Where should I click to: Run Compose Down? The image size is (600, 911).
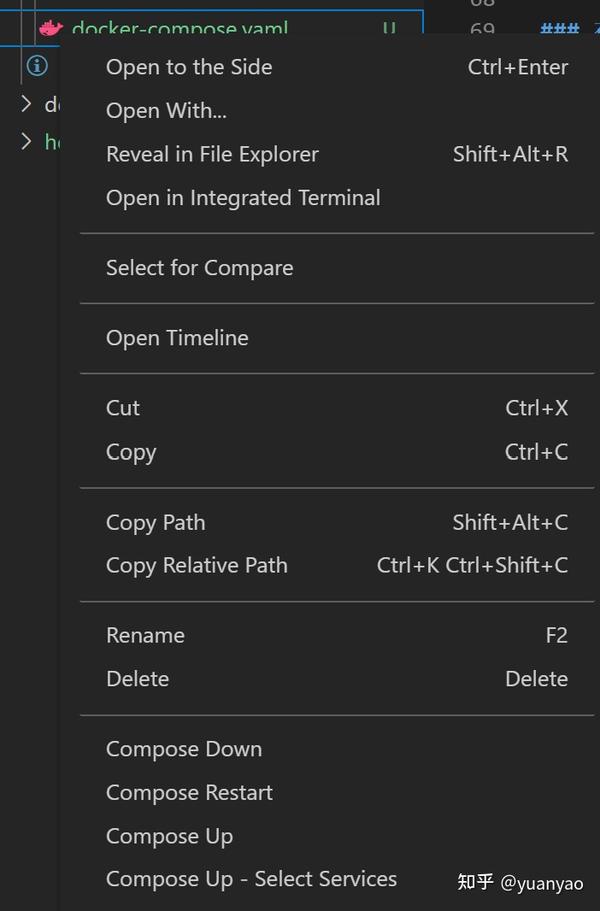pyautogui.click(x=184, y=749)
